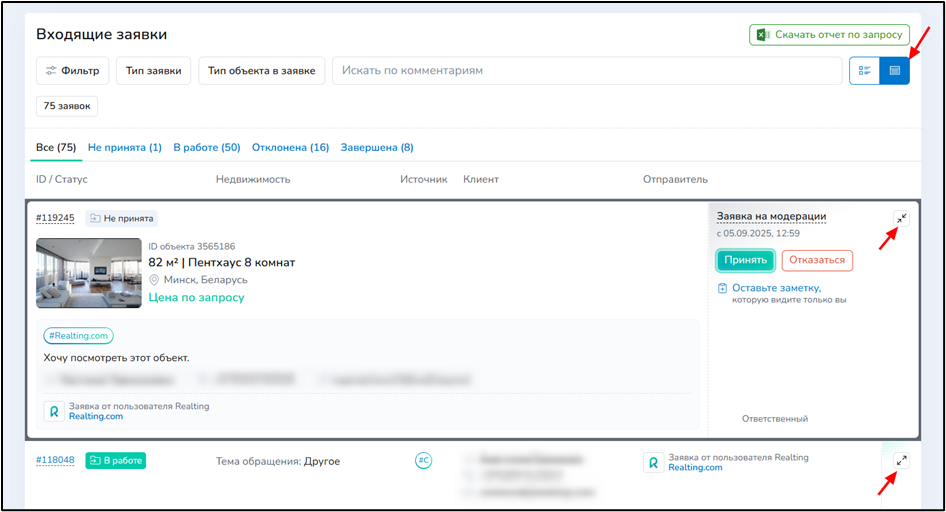Click the Оставьте заметку note link
This screenshot has width=946, height=512.
(x=776, y=288)
